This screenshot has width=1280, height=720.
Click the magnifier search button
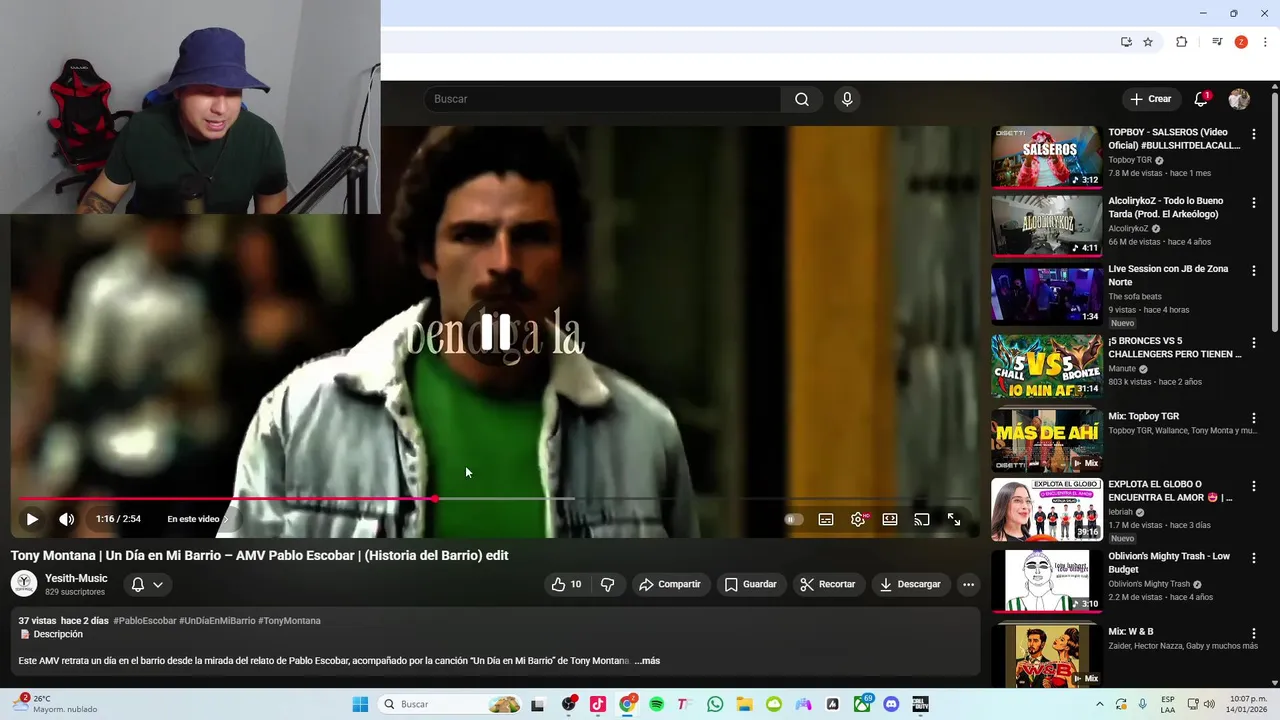[x=802, y=99]
